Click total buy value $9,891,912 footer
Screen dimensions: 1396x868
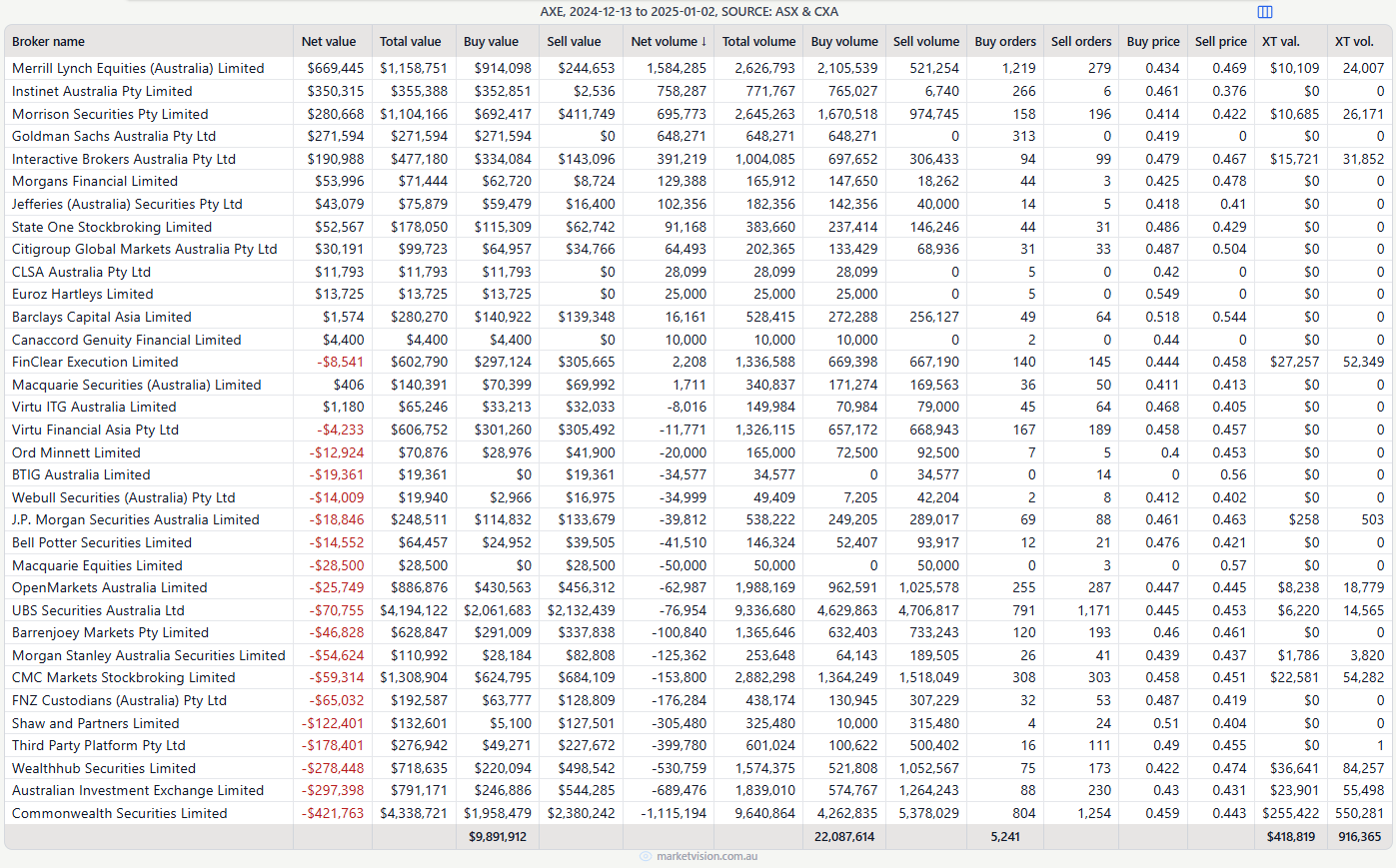(498, 837)
